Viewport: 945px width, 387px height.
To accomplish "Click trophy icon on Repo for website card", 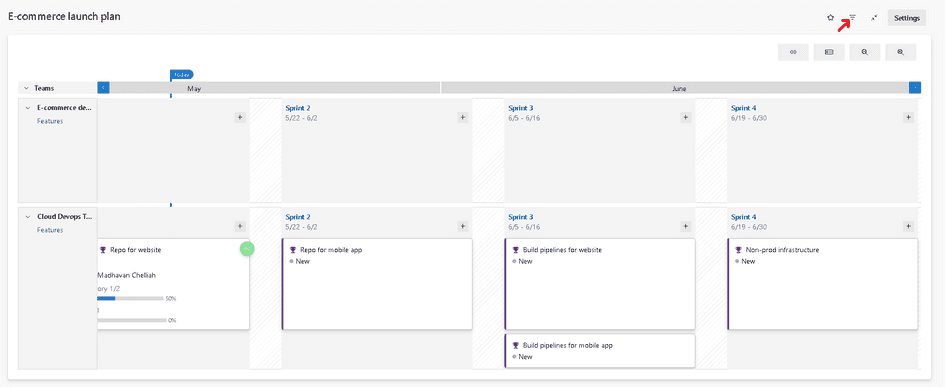I will pyautogui.click(x=102, y=250).
